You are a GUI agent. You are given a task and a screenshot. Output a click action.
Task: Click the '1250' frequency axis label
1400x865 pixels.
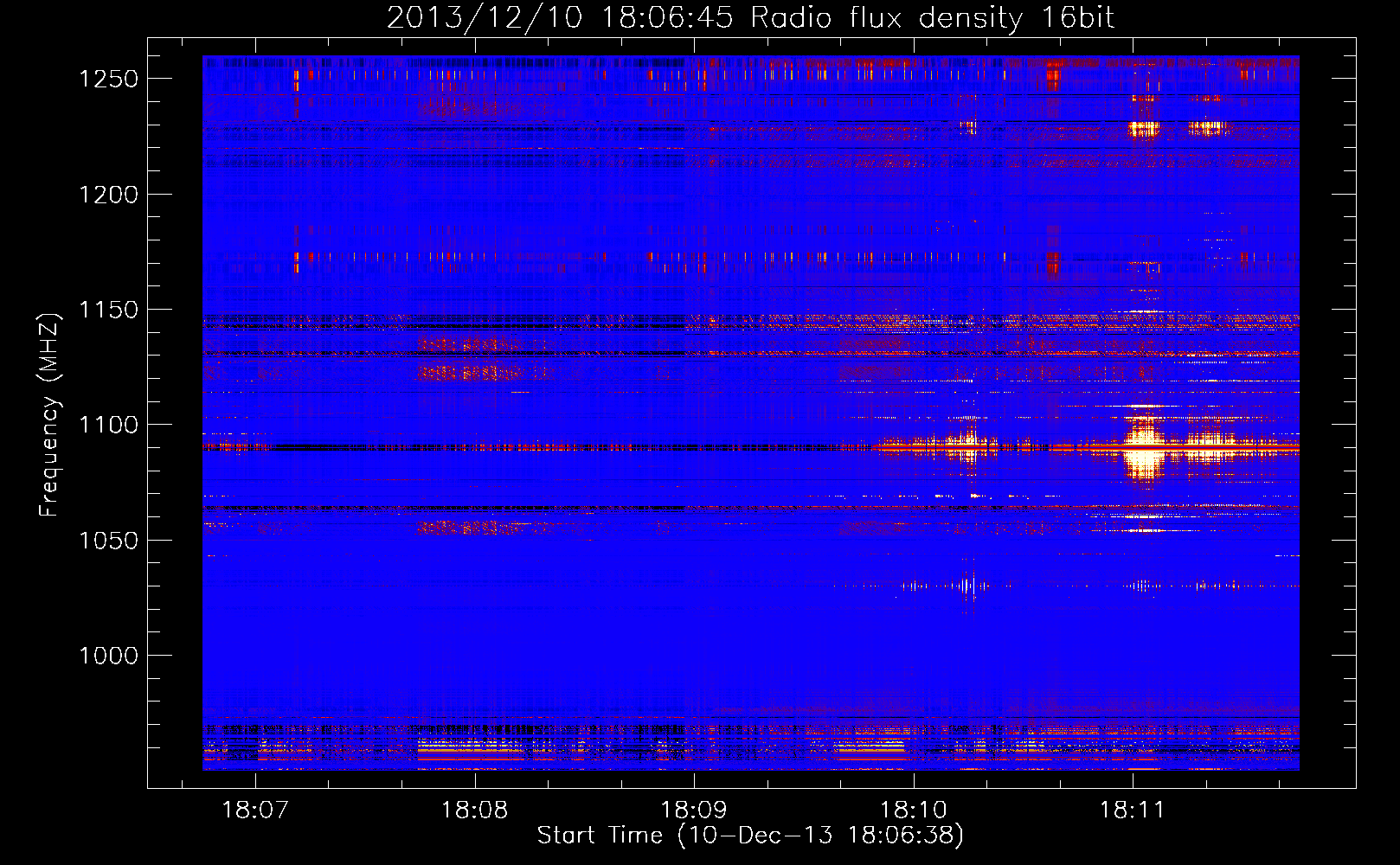click(x=108, y=79)
